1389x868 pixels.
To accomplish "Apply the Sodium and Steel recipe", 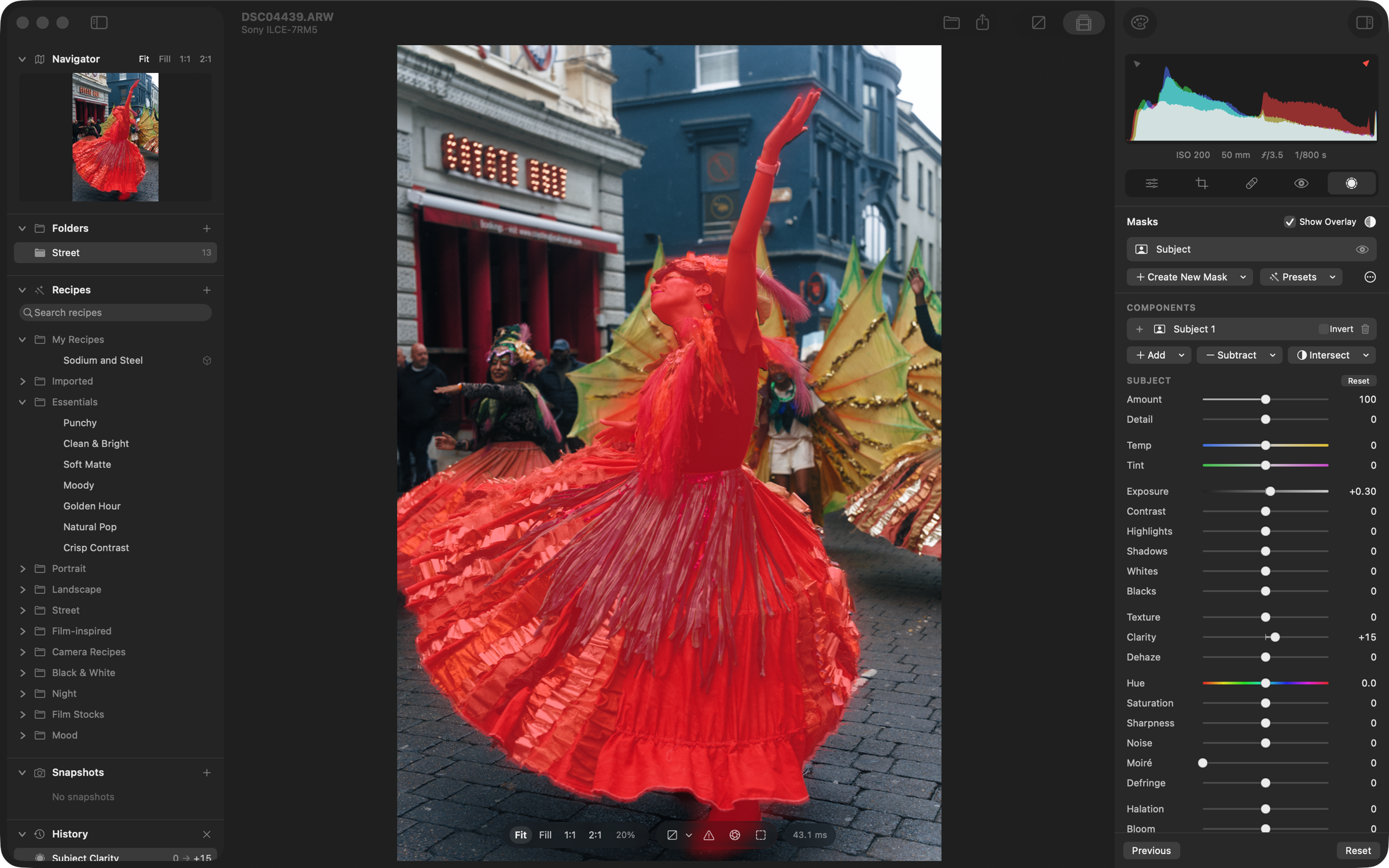I will [103, 361].
